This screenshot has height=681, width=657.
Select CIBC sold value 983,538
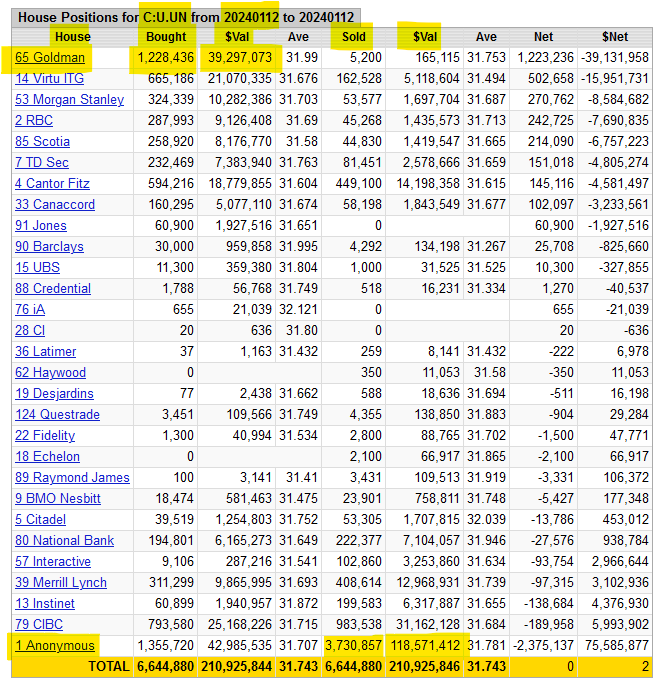click(x=359, y=624)
